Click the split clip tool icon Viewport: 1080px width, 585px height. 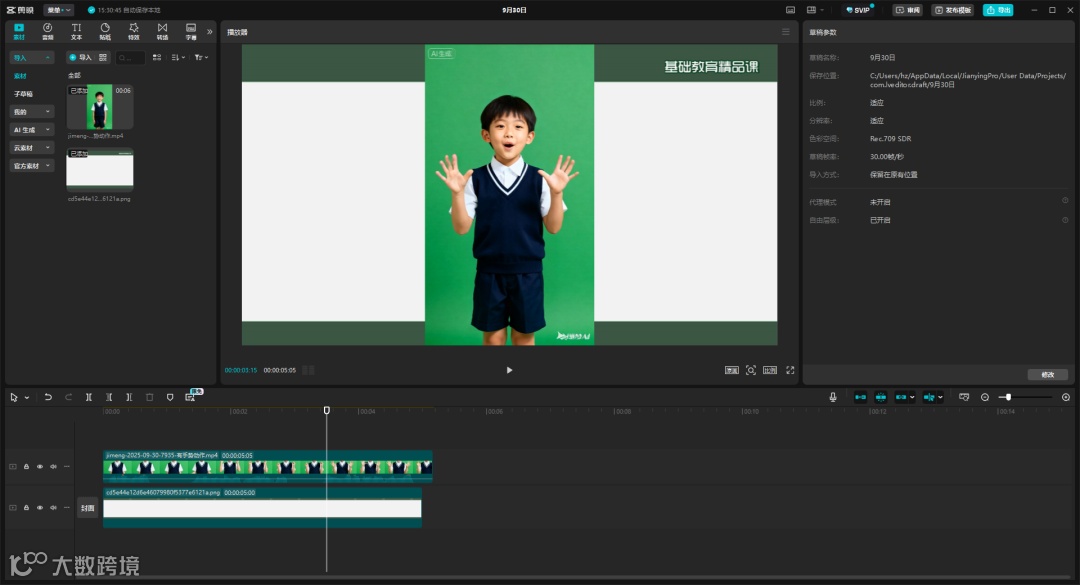[89, 397]
